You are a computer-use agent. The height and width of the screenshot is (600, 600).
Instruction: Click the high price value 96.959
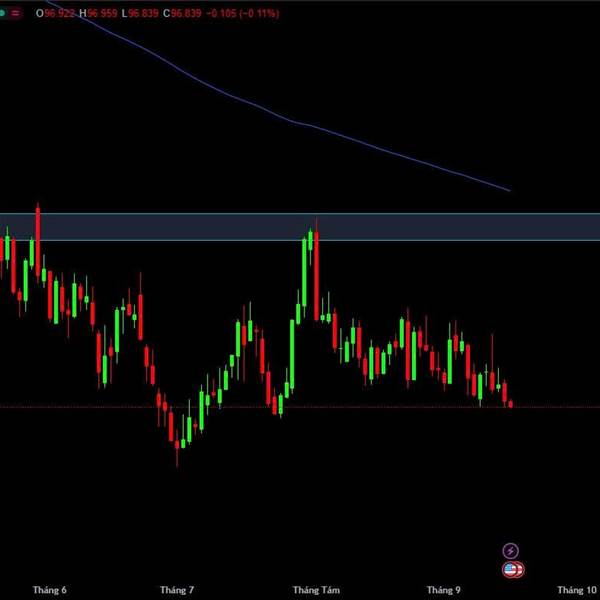[x=102, y=13]
